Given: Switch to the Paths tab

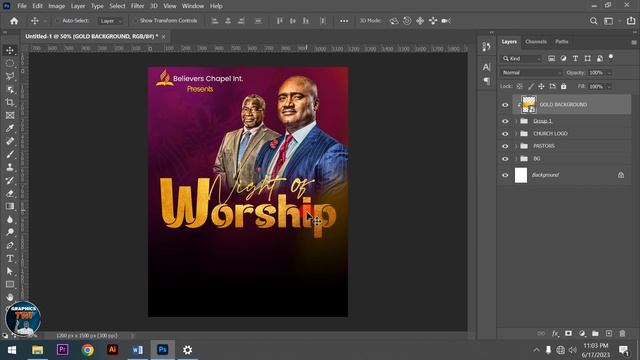Looking at the screenshot, I should click(562, 42).
